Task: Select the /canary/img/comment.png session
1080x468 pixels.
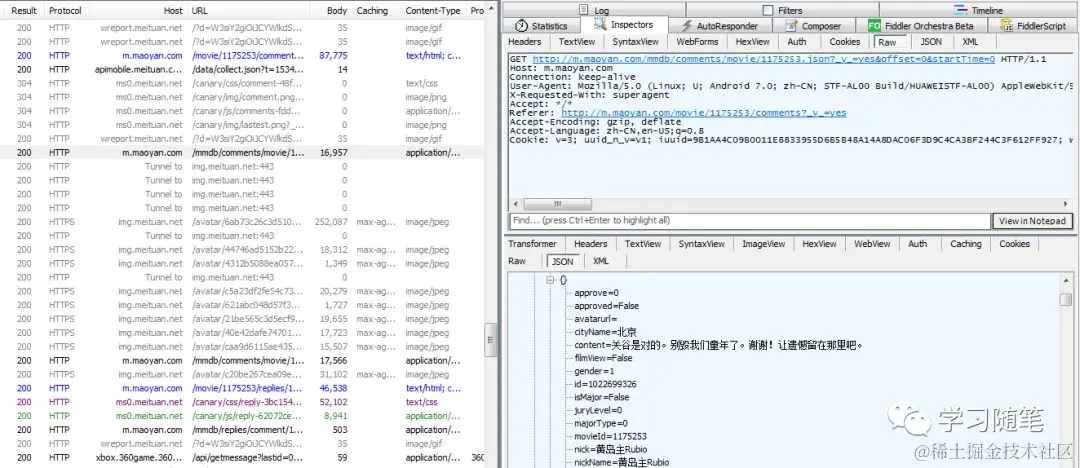Action: point(242,97)
